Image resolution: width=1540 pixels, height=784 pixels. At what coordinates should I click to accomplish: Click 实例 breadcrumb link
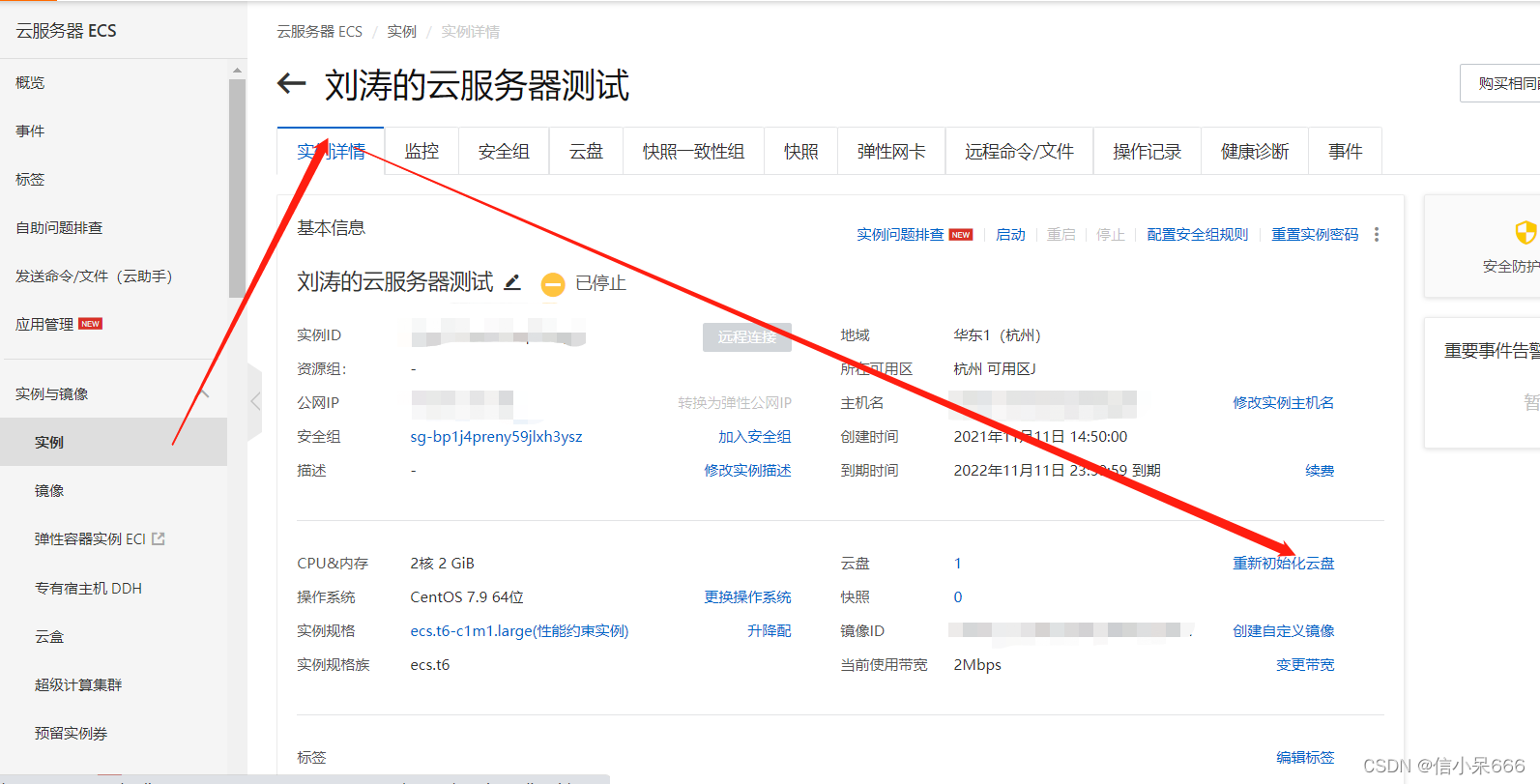[401, 32]
